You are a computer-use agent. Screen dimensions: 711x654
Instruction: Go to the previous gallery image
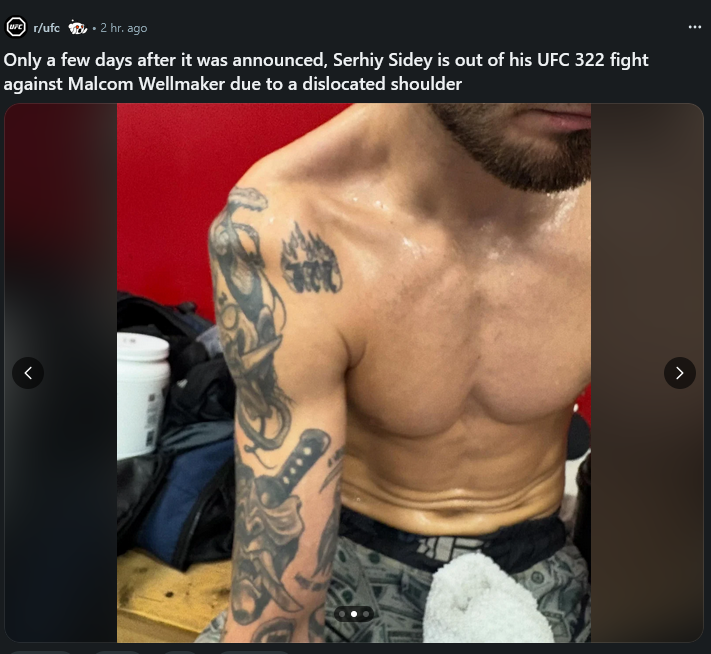(x=28, y=373)
